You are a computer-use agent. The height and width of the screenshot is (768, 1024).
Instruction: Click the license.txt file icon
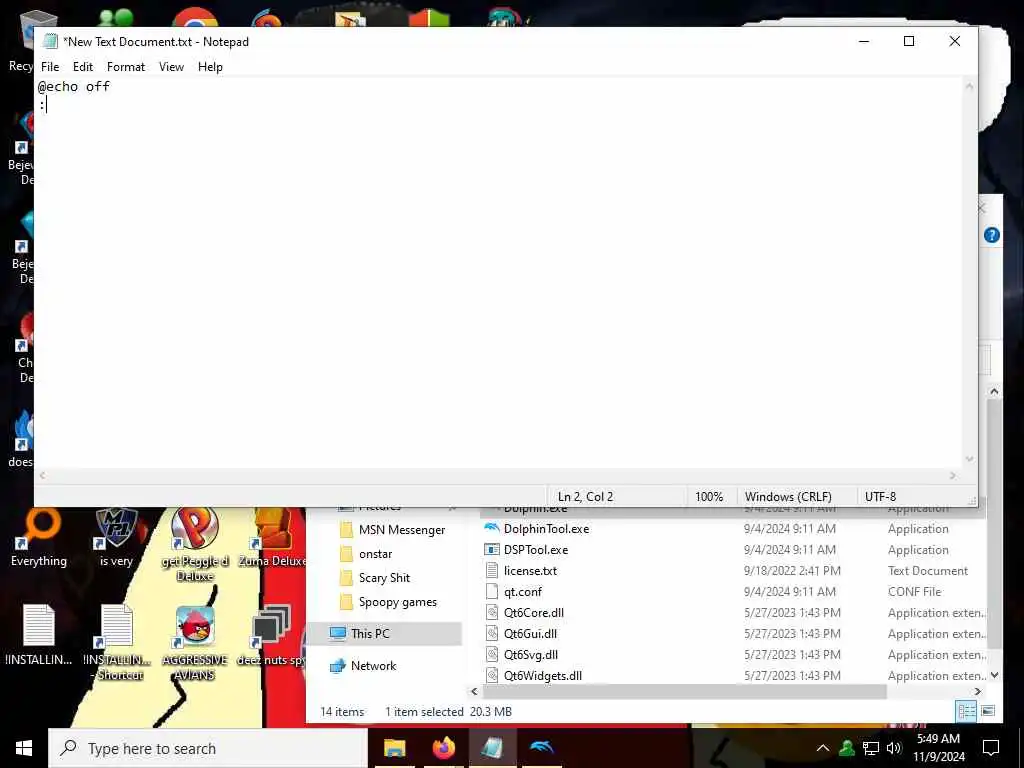tap(492, 570)
